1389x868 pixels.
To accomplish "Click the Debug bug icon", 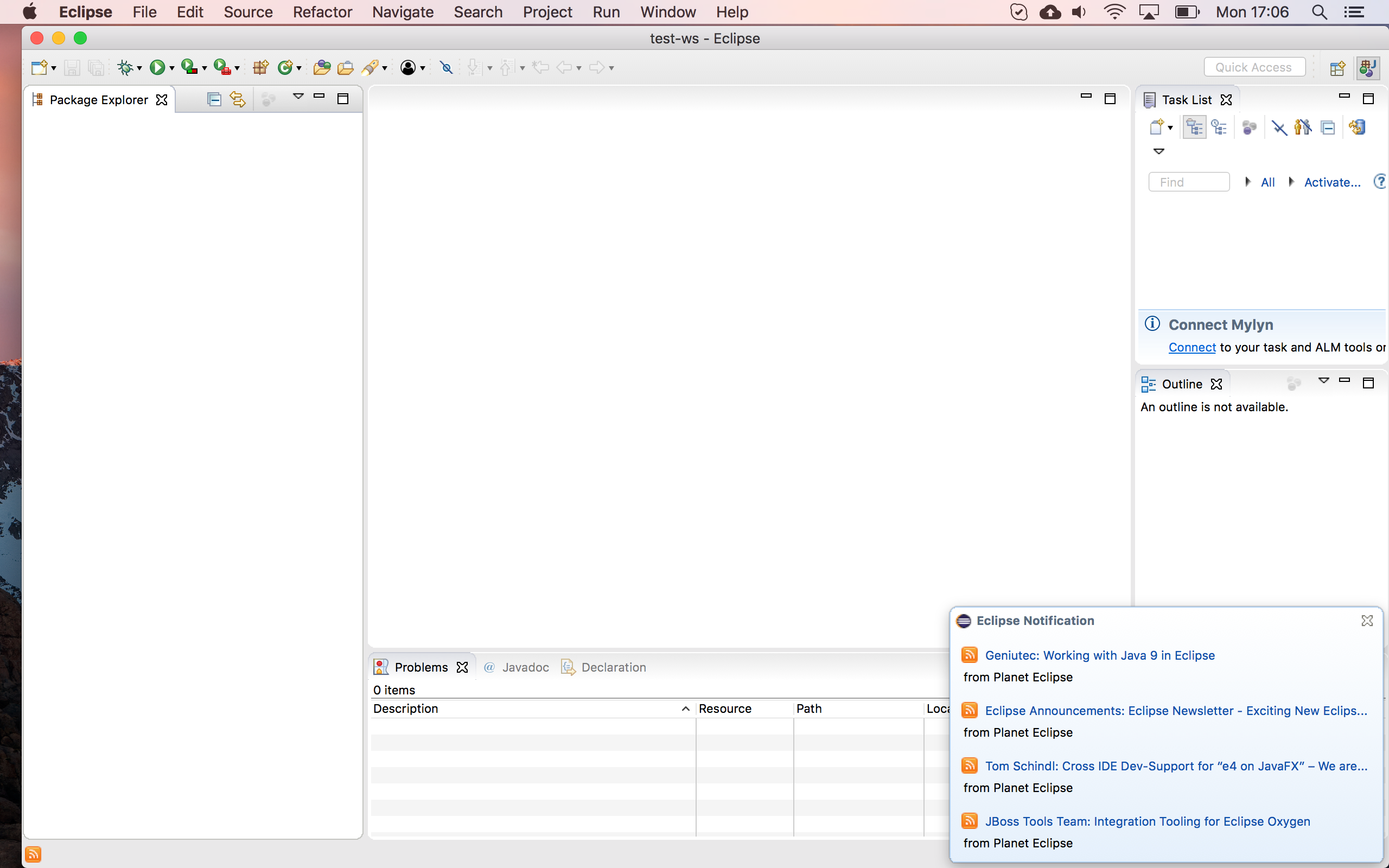I will click(125, 68).
